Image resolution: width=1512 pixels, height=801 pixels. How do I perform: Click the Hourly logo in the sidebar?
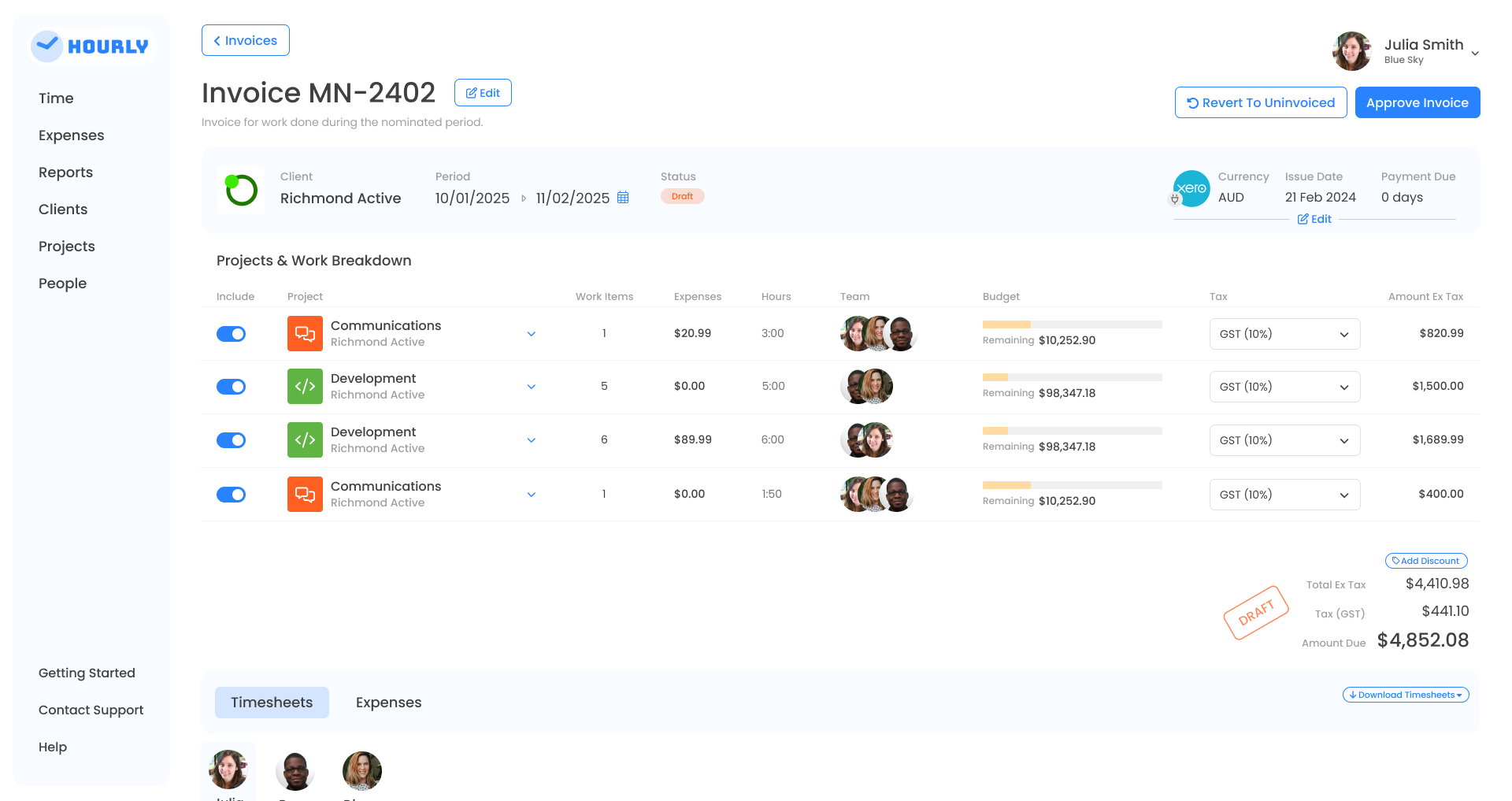pos(91,46)
